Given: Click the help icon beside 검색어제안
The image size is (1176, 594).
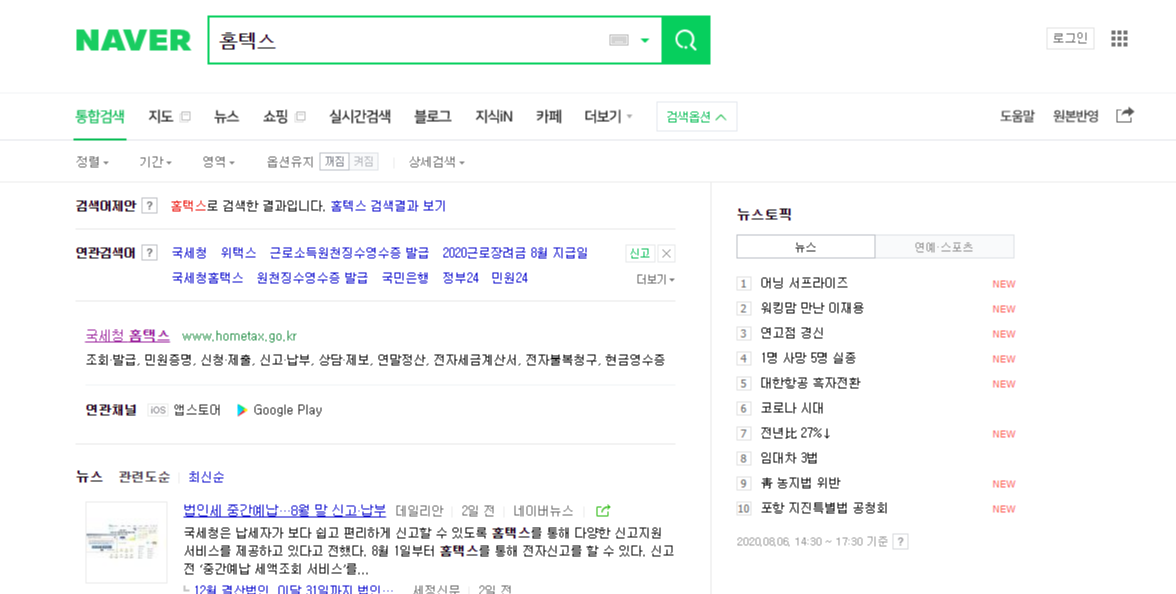Looking at the screenshot, I should (149, 206).
